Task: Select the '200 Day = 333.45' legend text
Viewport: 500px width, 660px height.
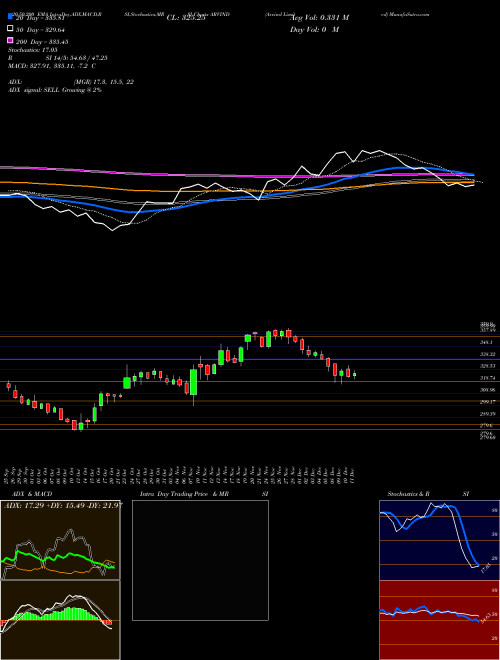Action: coord(42,42)
